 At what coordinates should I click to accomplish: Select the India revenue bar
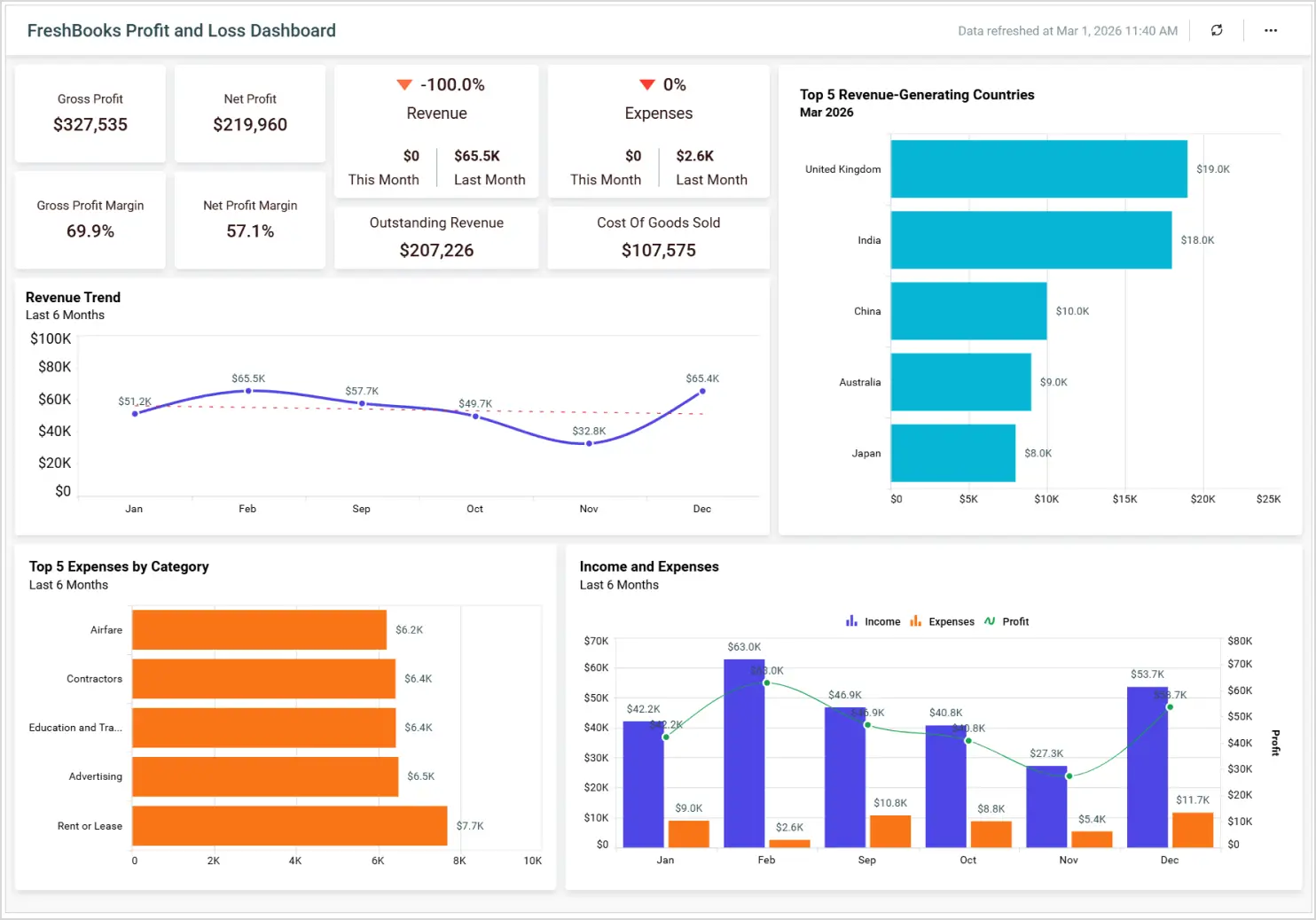(1031, 240)
